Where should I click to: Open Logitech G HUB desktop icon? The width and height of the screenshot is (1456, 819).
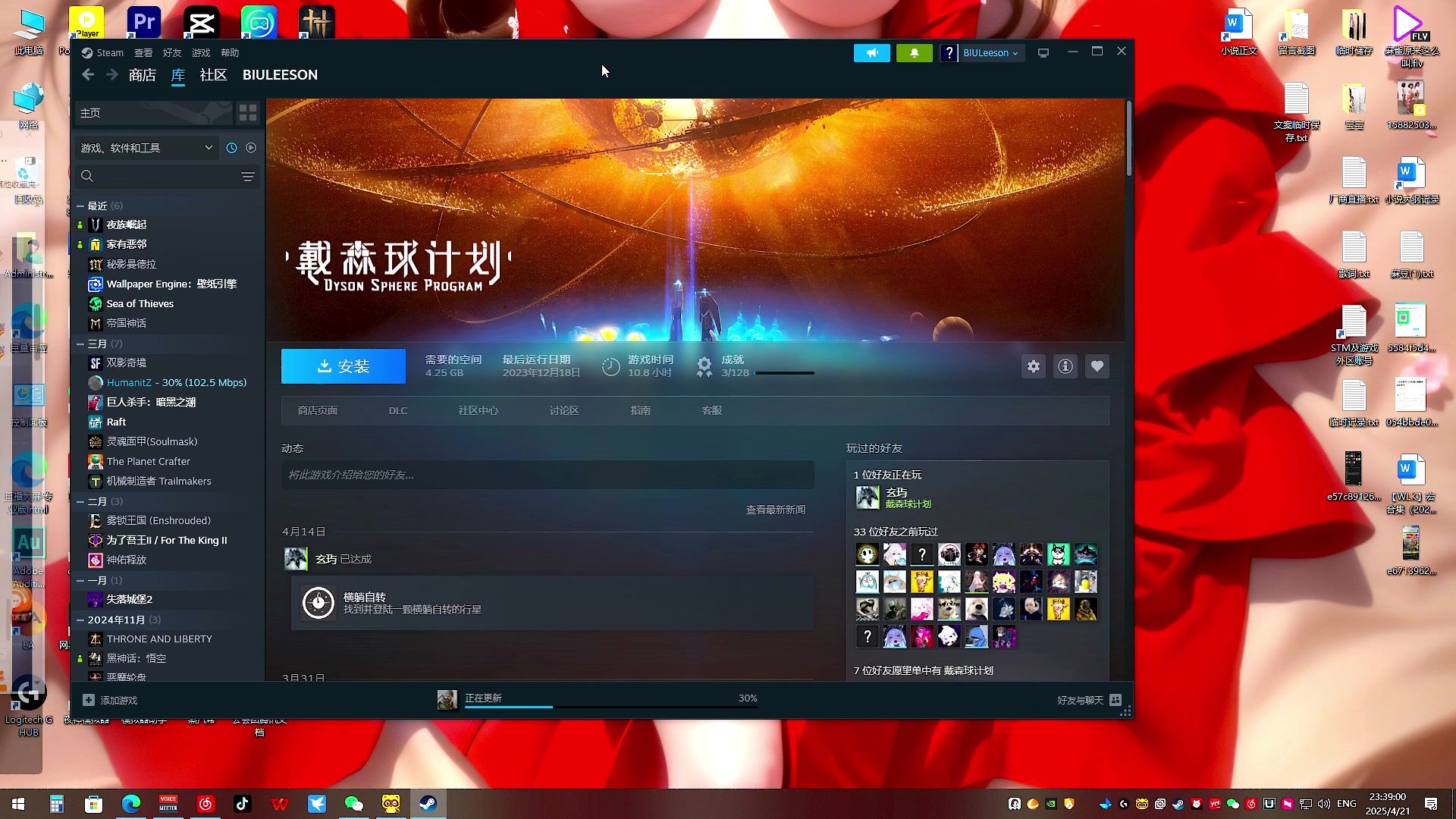point(29,705)
